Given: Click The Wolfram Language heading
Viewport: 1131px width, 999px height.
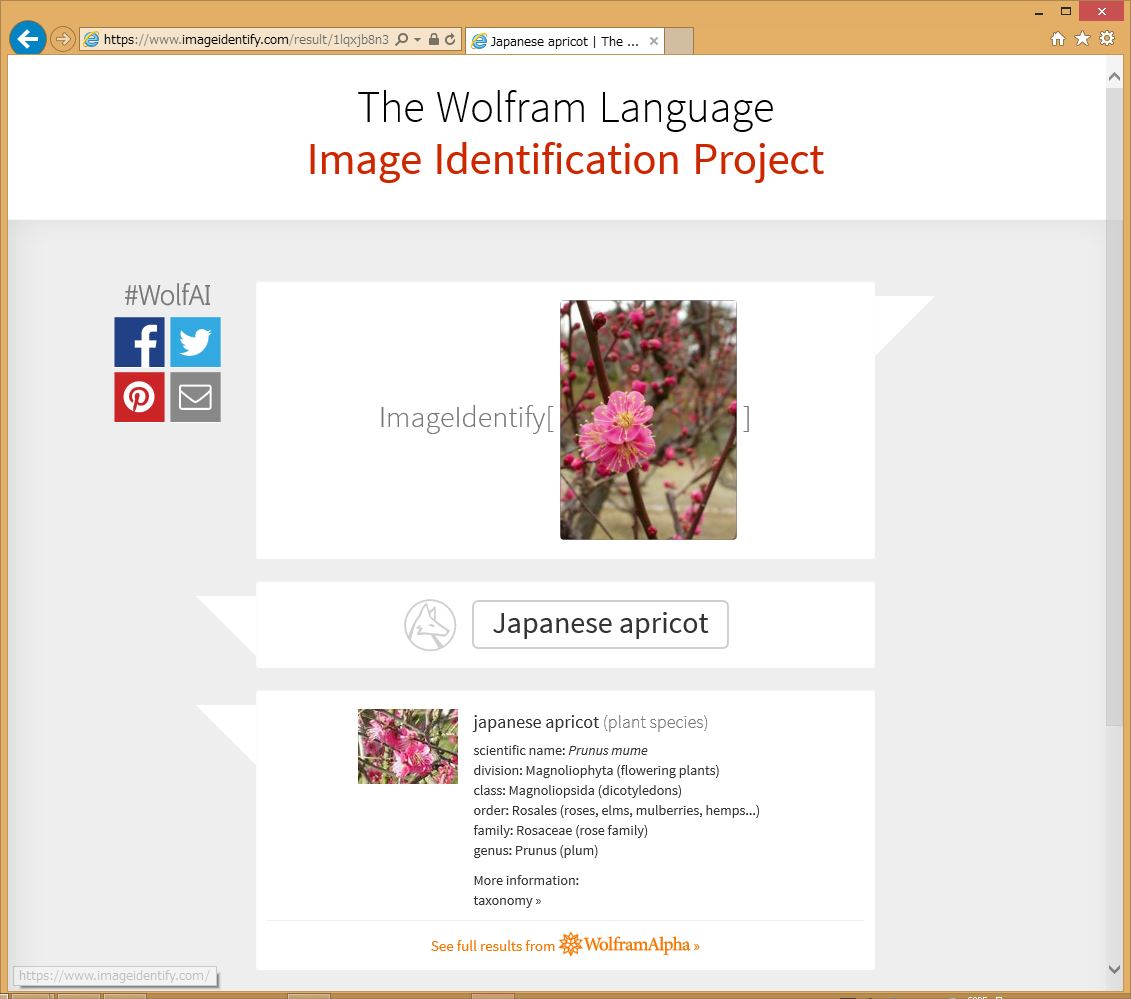Looking at the screenshot, I should [x=566, y=108].
